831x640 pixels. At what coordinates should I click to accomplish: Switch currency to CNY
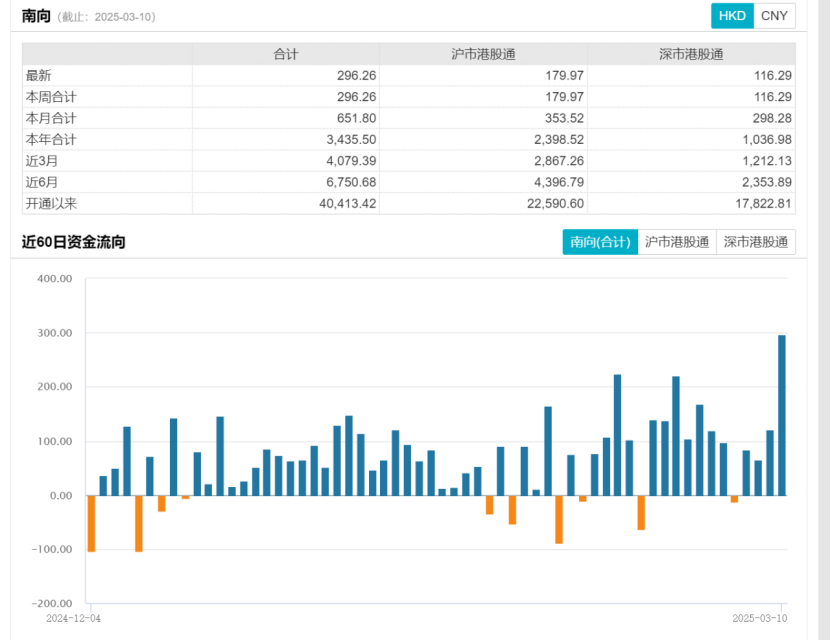coord(774,16)
